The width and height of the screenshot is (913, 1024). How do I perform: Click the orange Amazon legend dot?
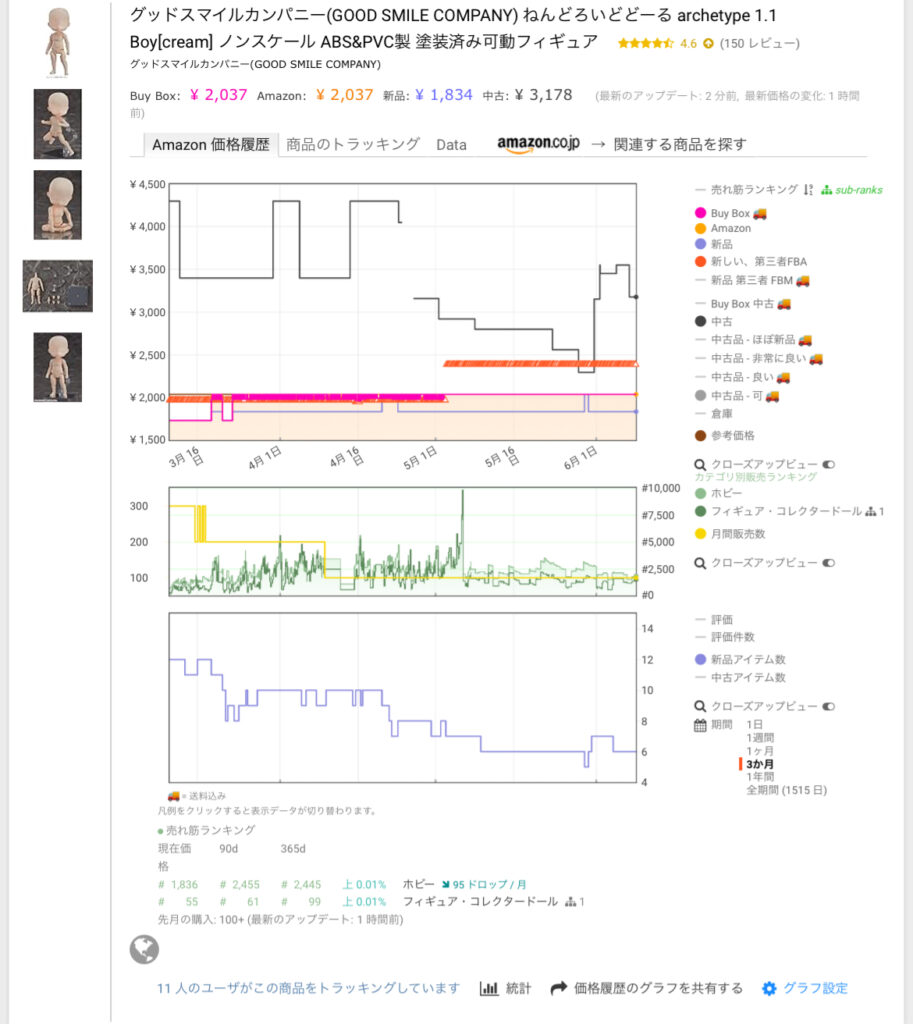tap(701, 229)
